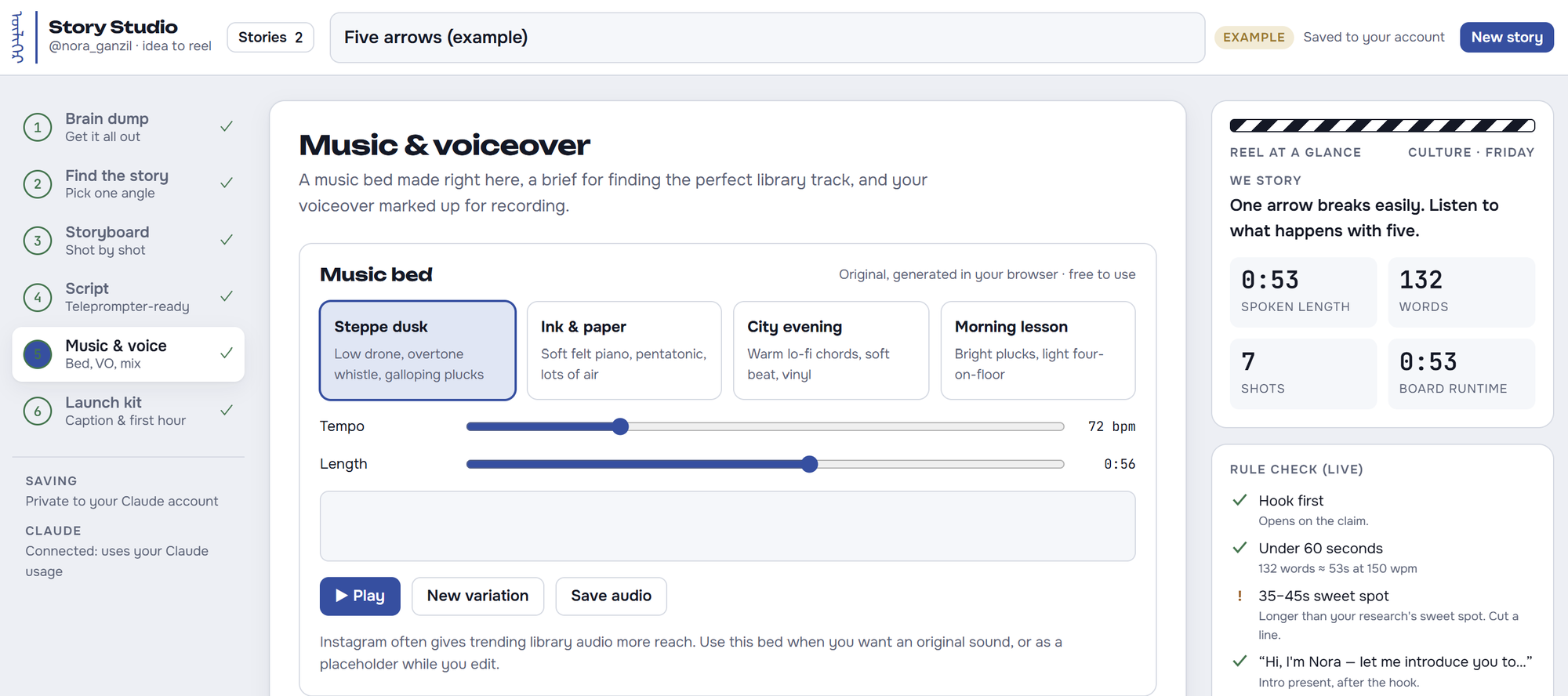Select the Ink & paper music bed

(x=624, y=350)
